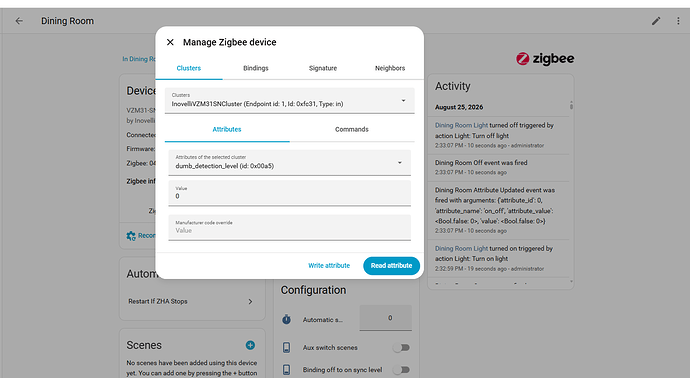Toggle the Aux switch scenes switch
The width and height of the screenshot is (690, 378).
(401, 348)
